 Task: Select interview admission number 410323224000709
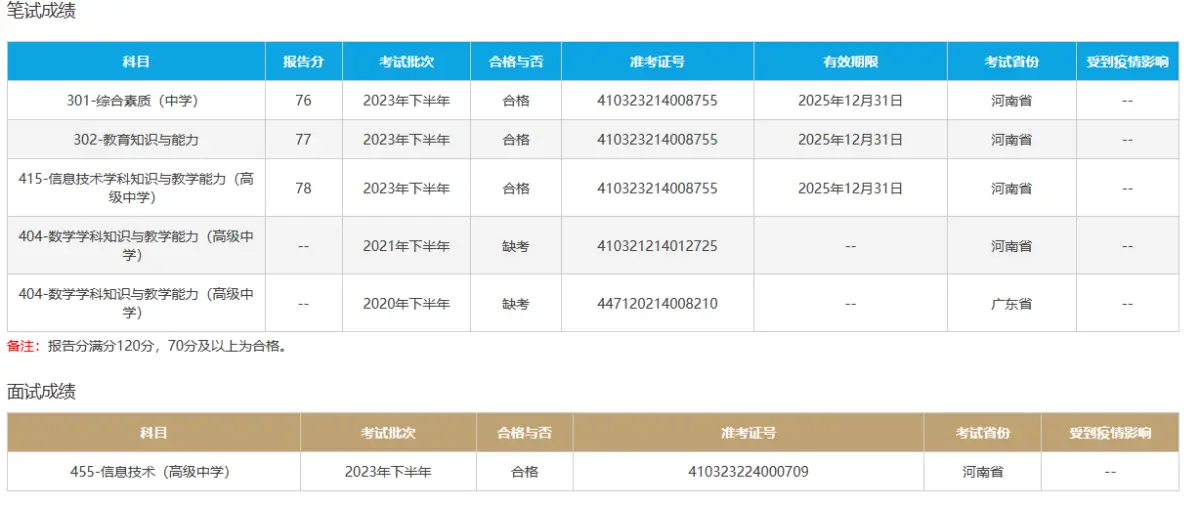[748, 471]
